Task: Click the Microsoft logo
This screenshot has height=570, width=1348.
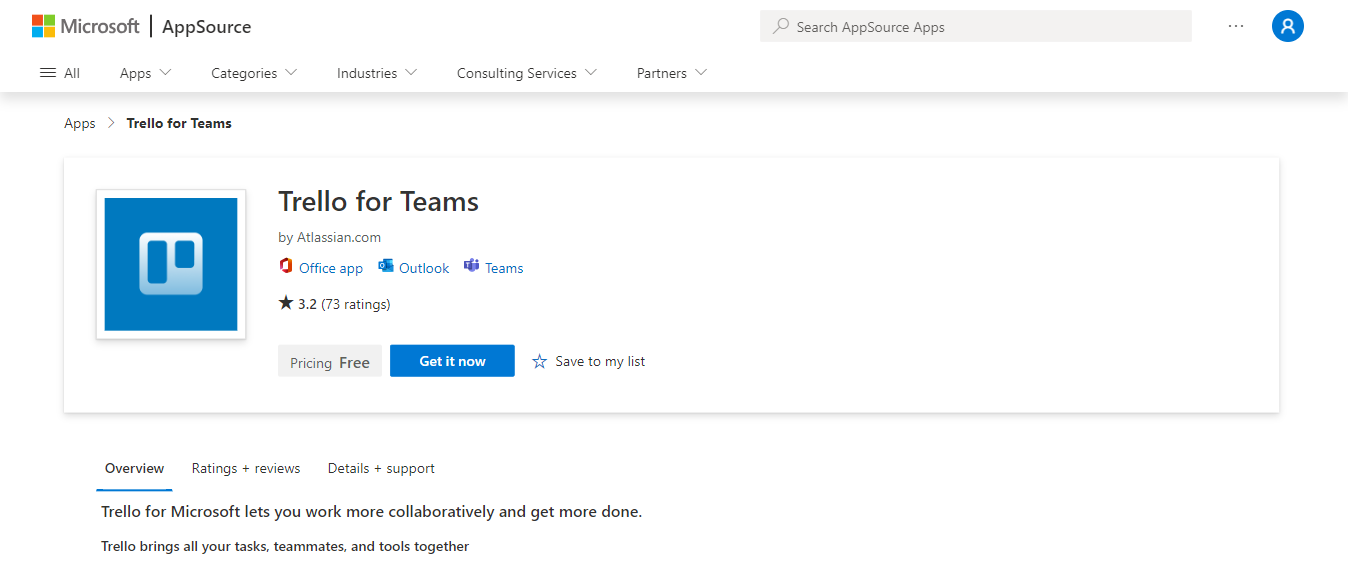Action: [86, 26]
